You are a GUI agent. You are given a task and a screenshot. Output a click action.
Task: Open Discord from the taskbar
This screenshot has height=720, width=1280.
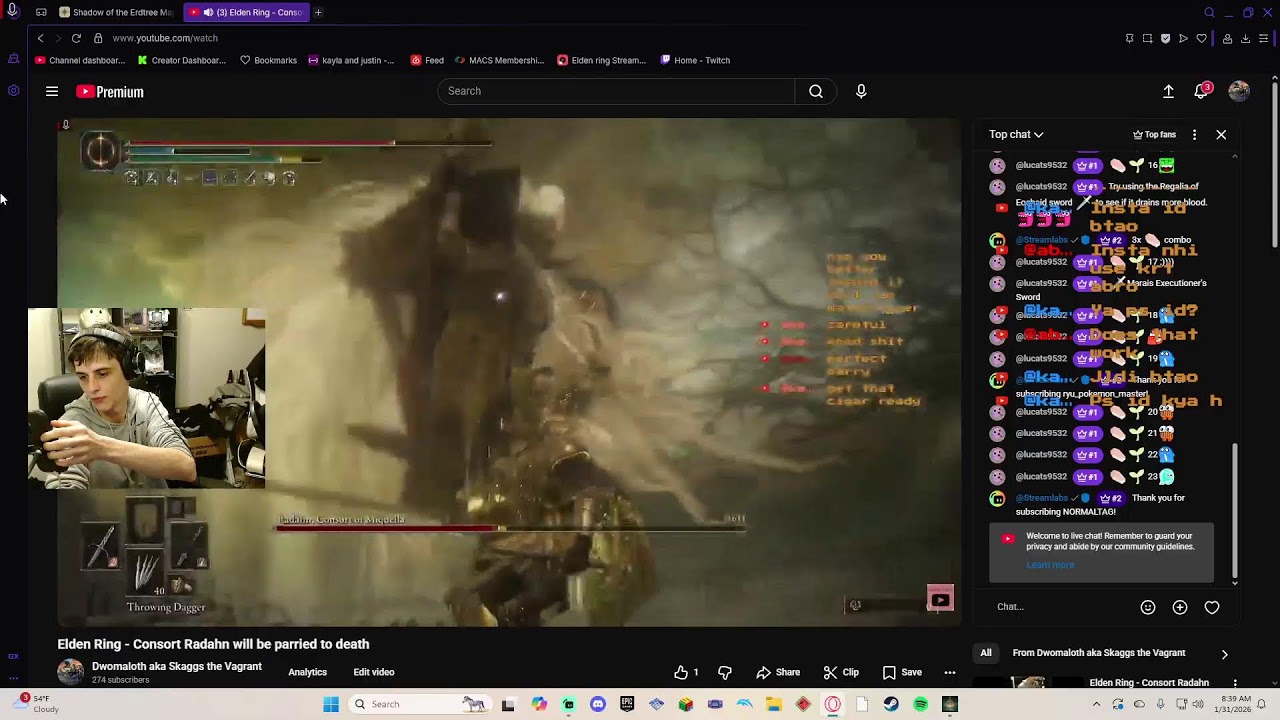pos(598,704)
